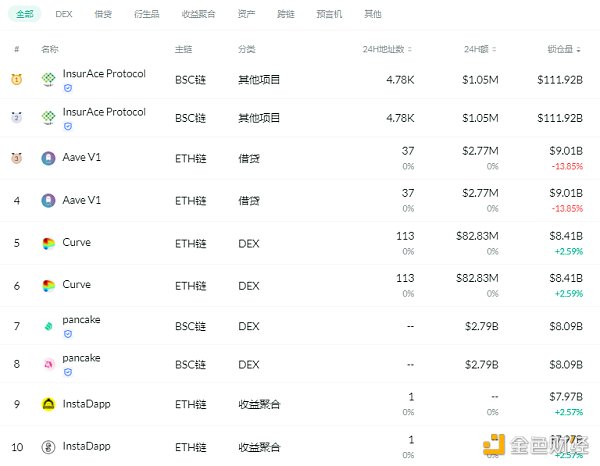Click $8.09B in rank 8 row
The height and width of the screenshot is (466, 600).
pos(566,364)
